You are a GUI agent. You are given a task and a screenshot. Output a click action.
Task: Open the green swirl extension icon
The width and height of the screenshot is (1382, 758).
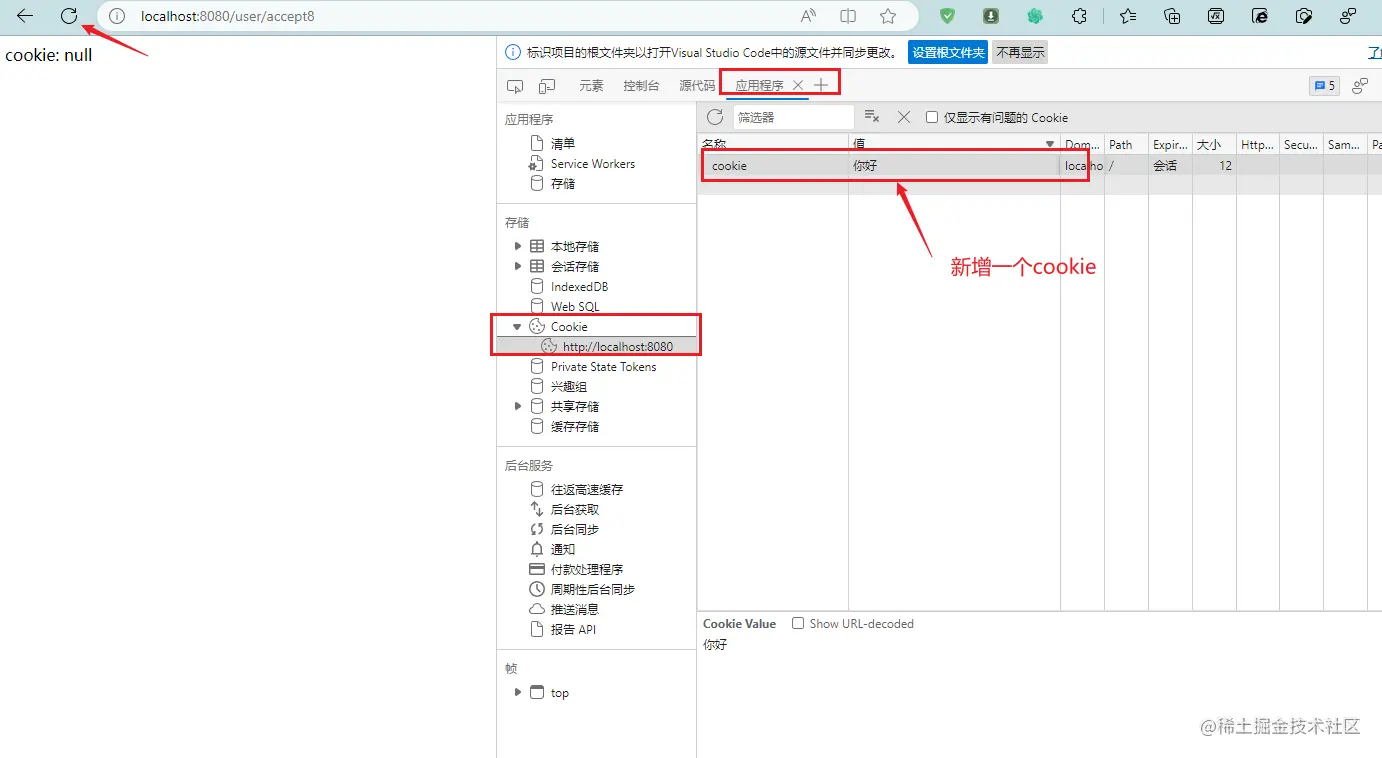coord(1035,16)
